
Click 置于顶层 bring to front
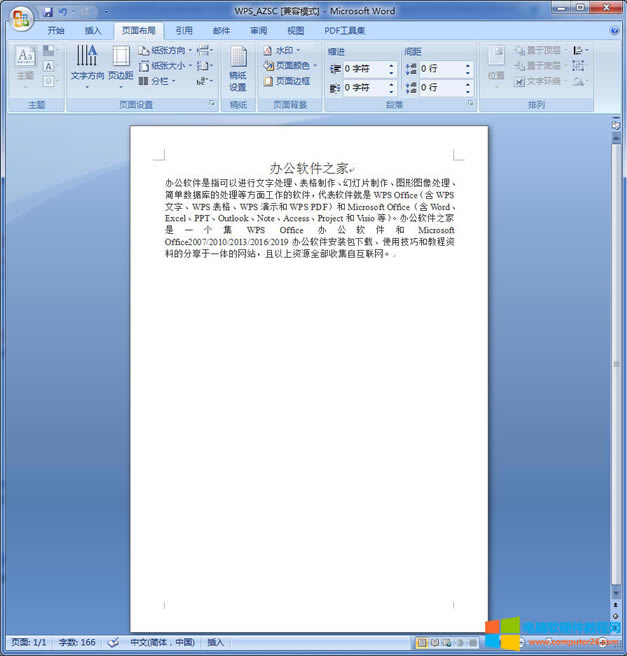[540, 51]
